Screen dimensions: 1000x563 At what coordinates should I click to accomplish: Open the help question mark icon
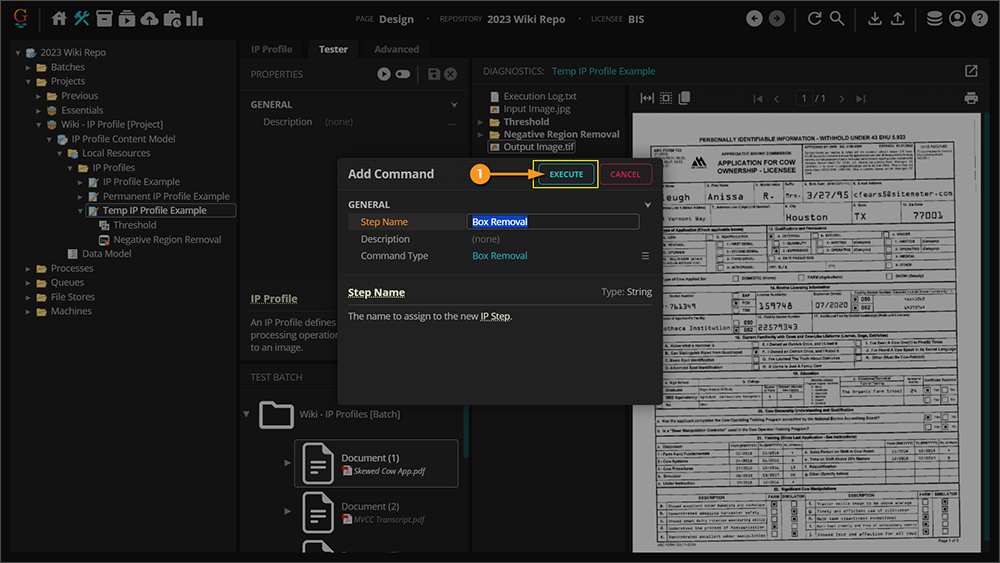[979, 19]
